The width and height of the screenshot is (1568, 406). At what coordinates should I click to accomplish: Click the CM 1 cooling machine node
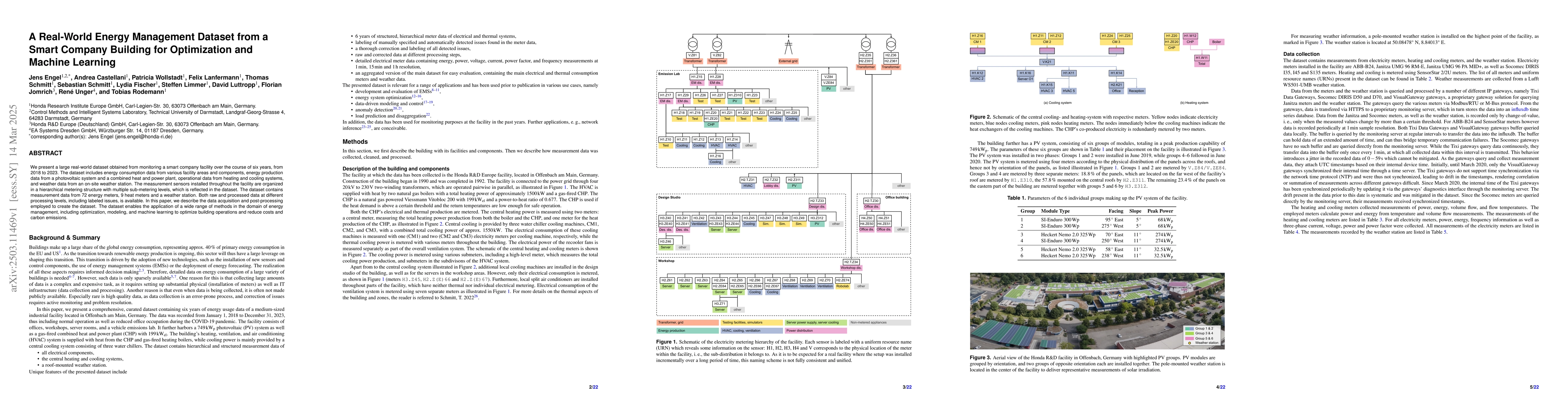(978, 42)
